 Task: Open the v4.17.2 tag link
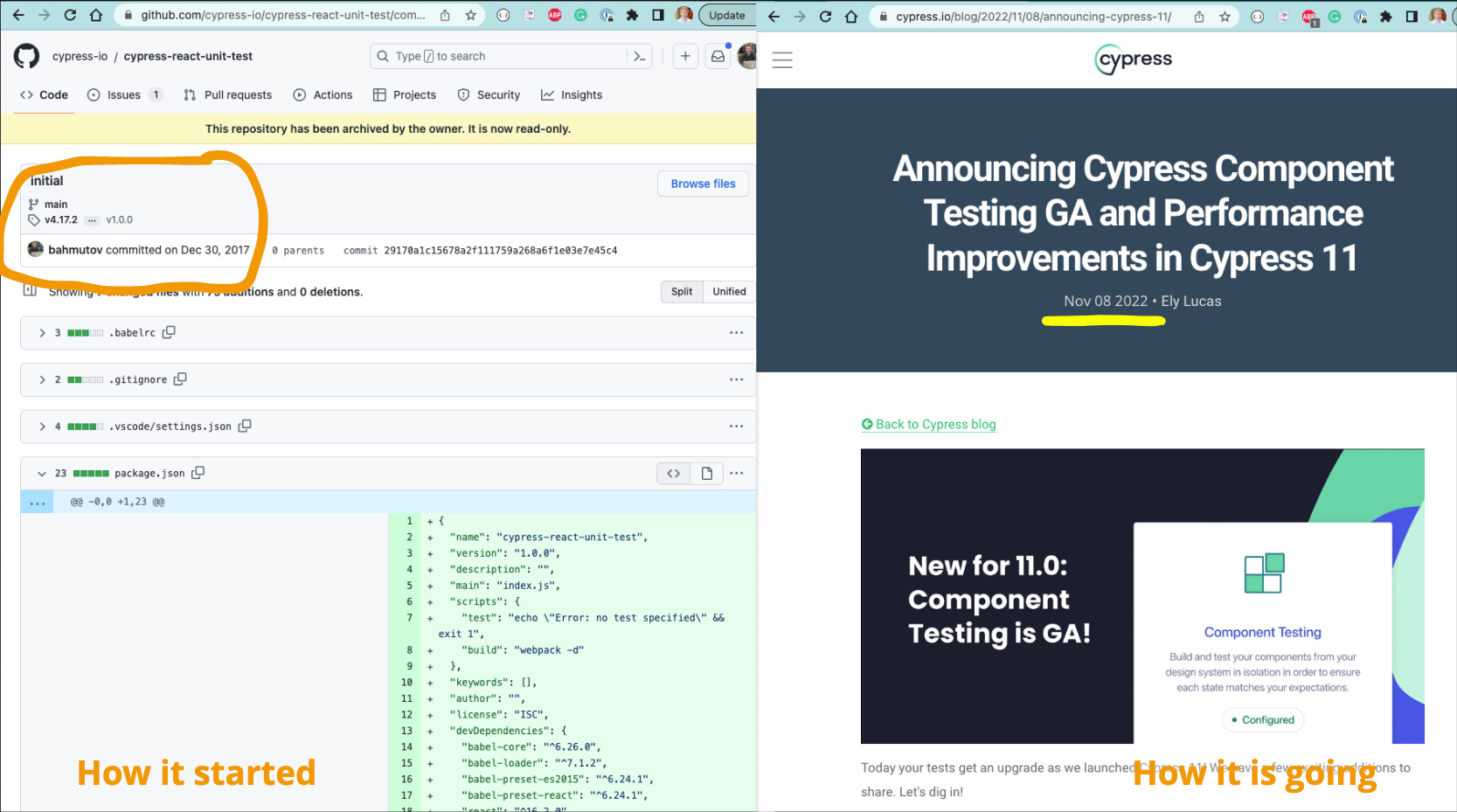pyautogui.click(x=61, y=220)
